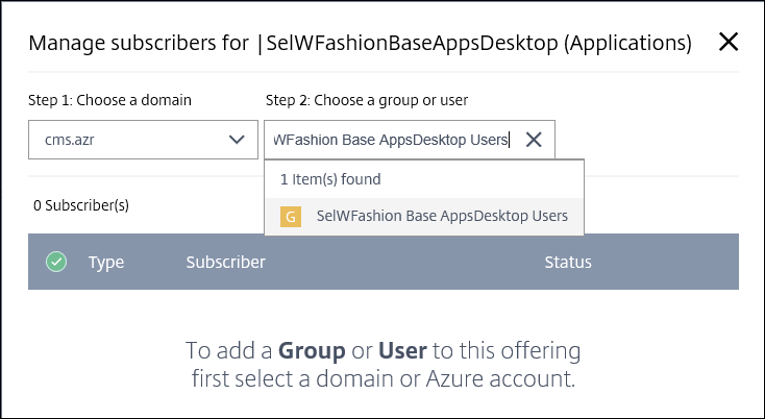
Task: Sort by Status column header
Action: pos(568,263)
